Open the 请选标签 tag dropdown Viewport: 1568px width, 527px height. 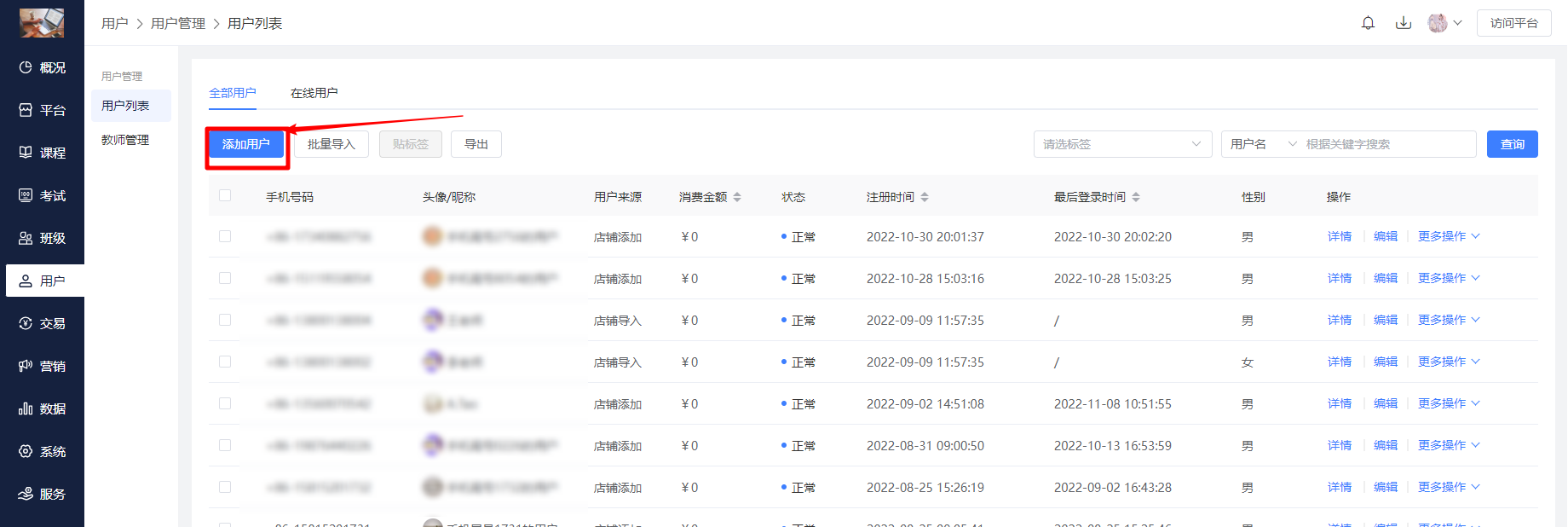pos(1122,144)
